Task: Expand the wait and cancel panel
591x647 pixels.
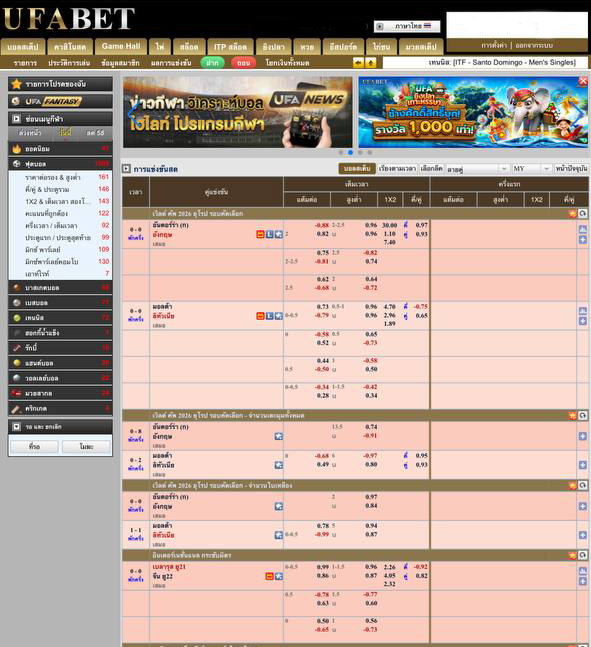Action: (x=16, y=427)
